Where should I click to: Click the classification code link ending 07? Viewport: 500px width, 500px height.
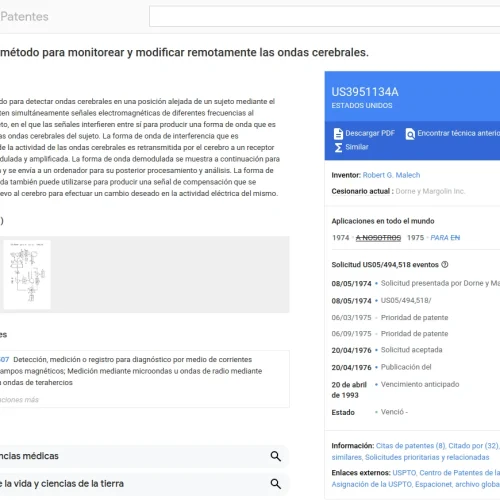click(4, 359)
